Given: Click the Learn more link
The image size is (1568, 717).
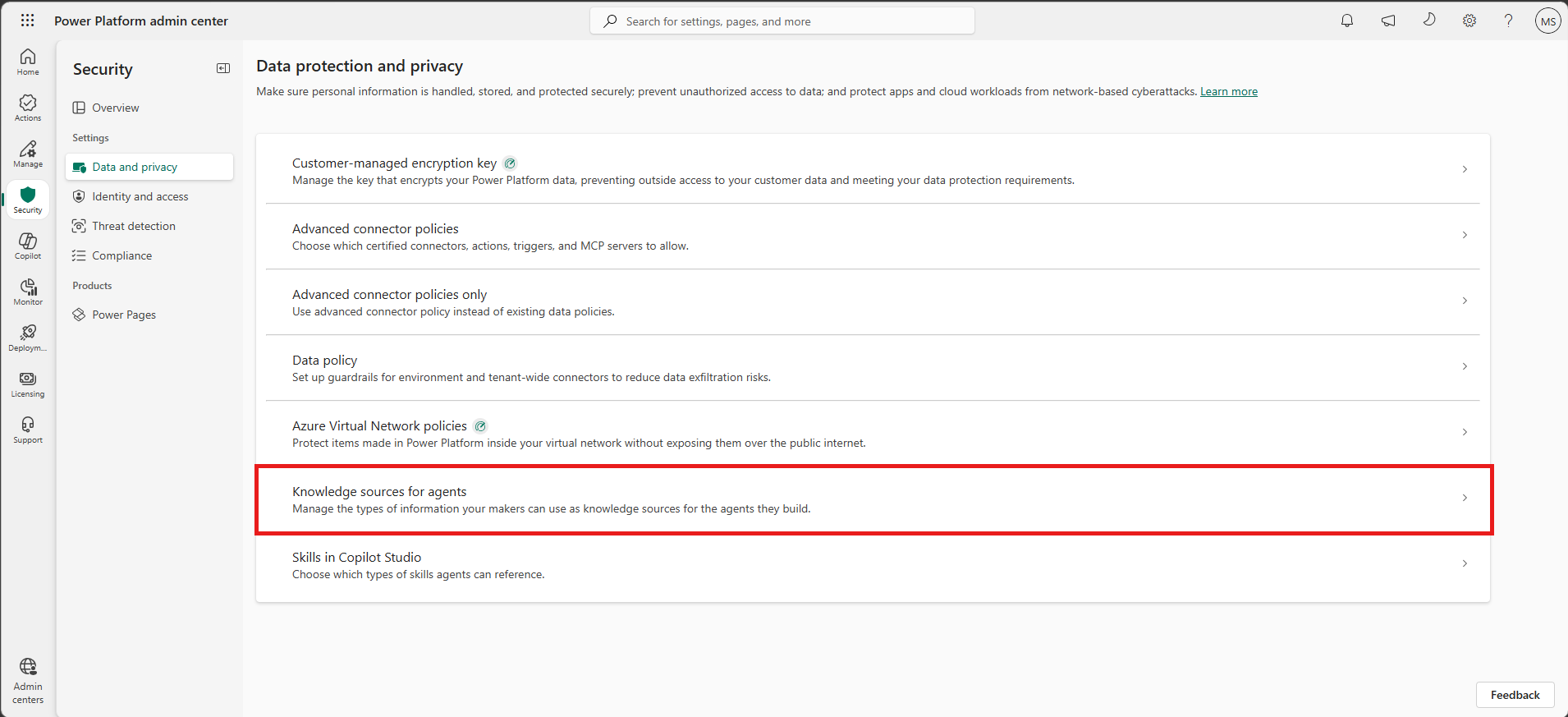Looking at the screenshot, I should tap(1228, 91).
